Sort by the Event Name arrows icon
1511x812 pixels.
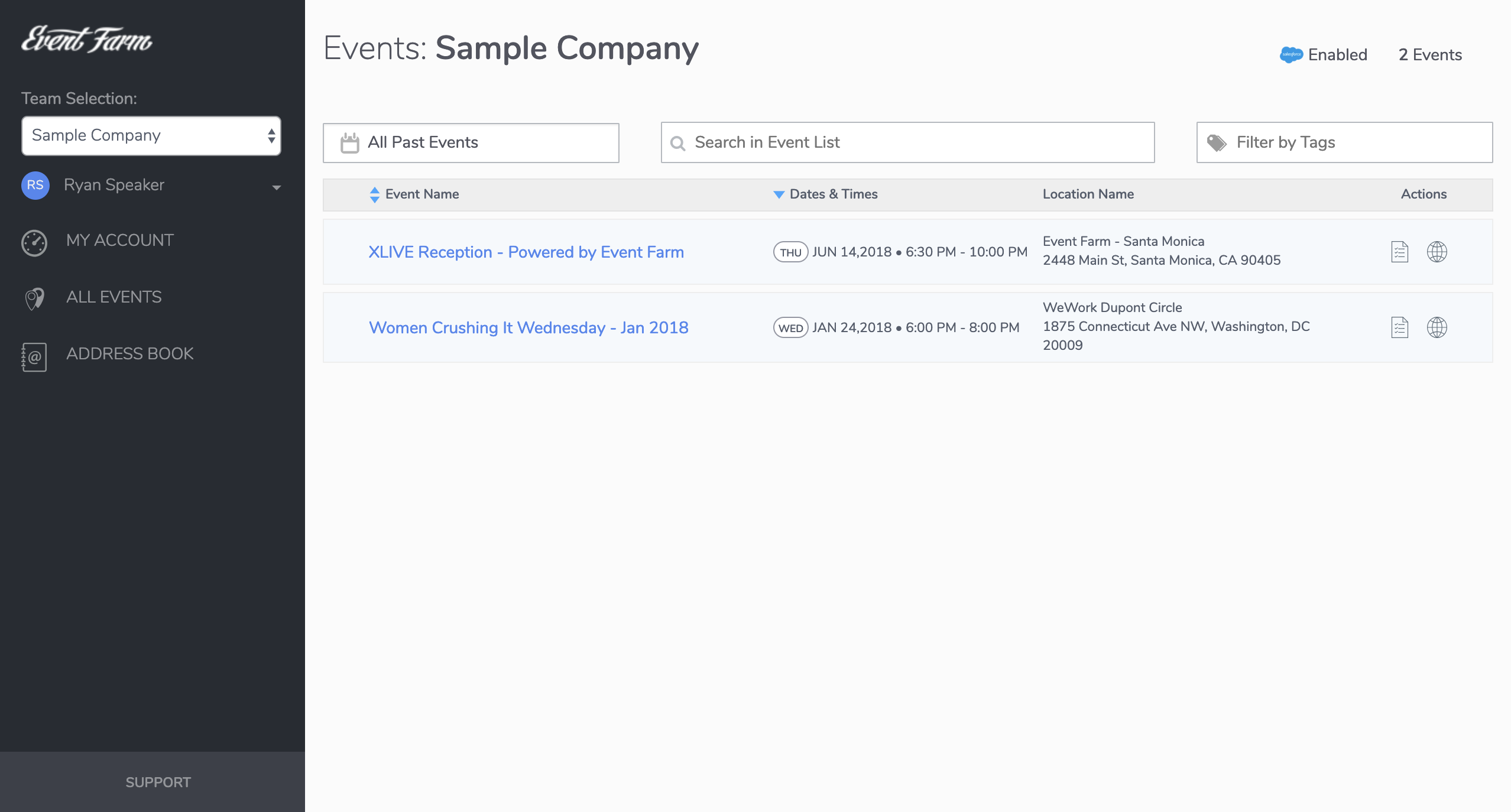375,195
